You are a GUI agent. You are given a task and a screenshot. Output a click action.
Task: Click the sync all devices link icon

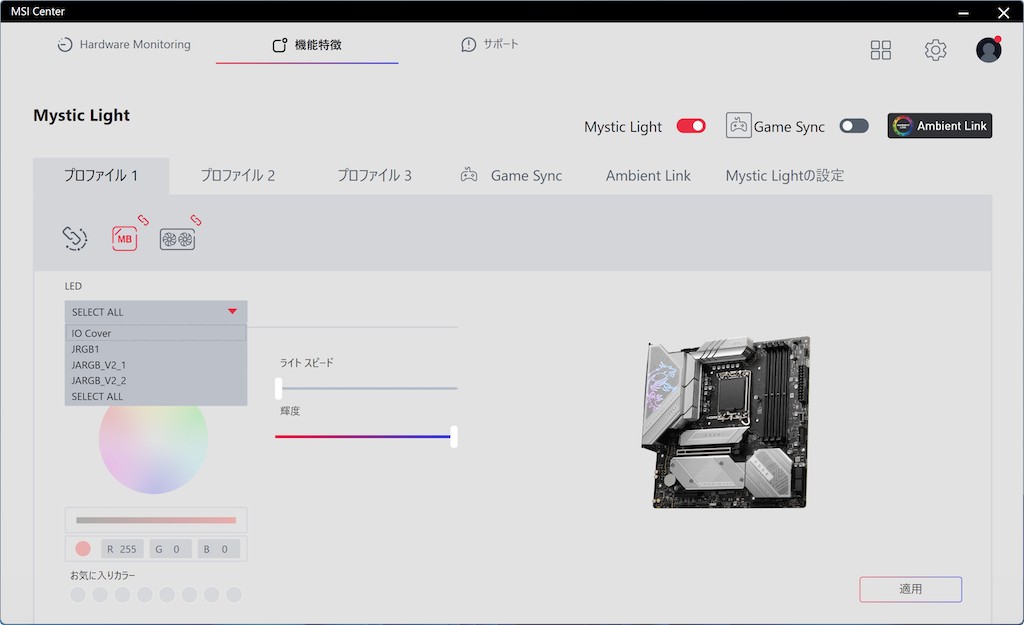(75, 238)
